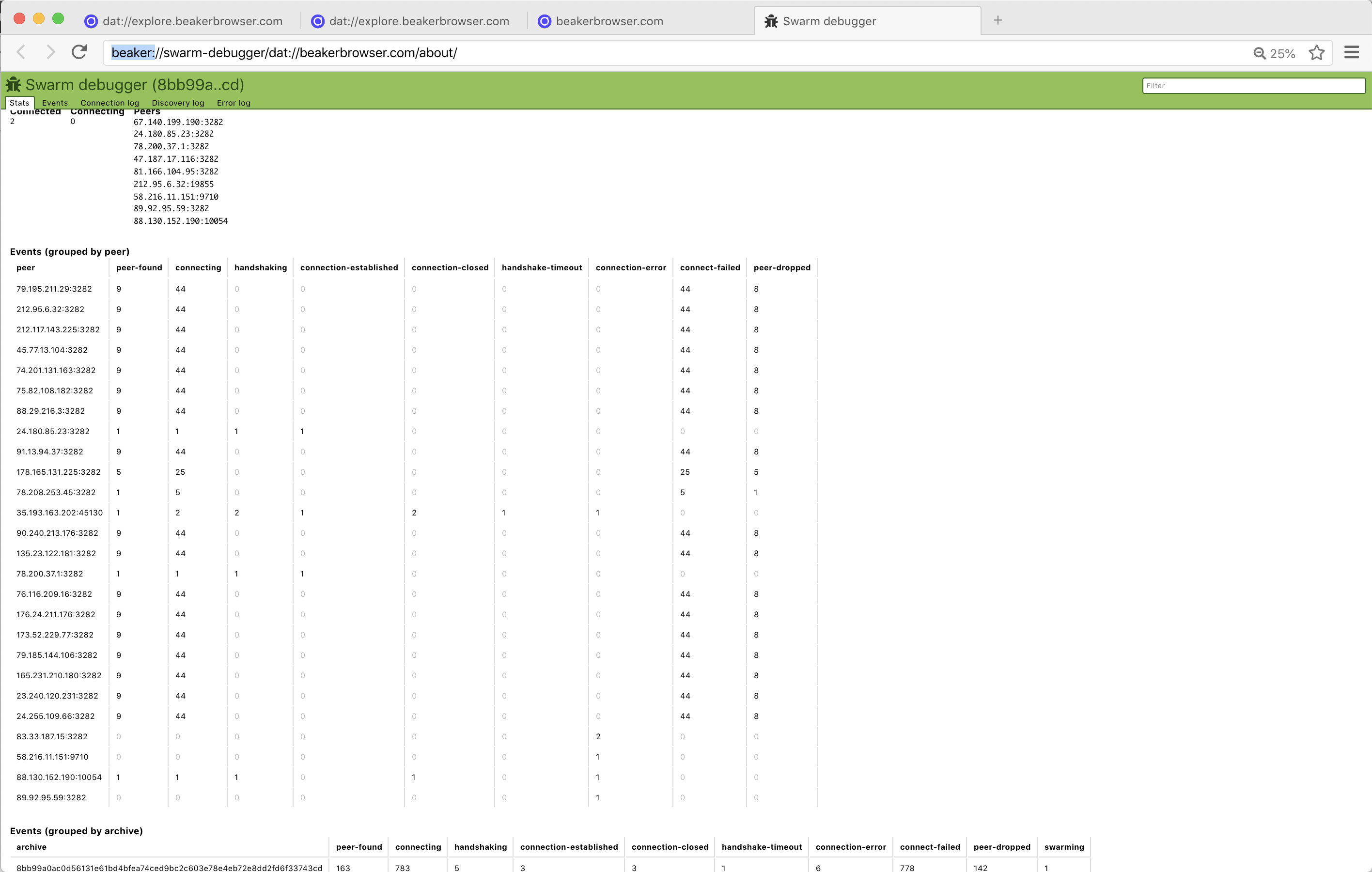This screenshot has height=872, width=1372.
Task: Open the browser hamburger menu
Action: [x=1352, y=52]
